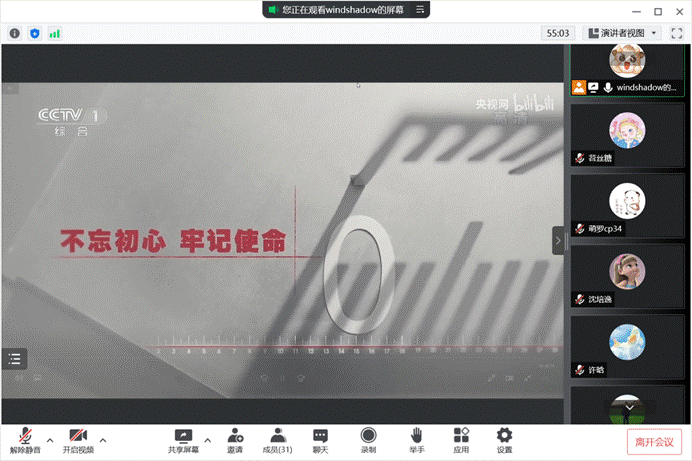
Task: Enter fullscreen mode icon at top right
Action: tap(677, 33)
